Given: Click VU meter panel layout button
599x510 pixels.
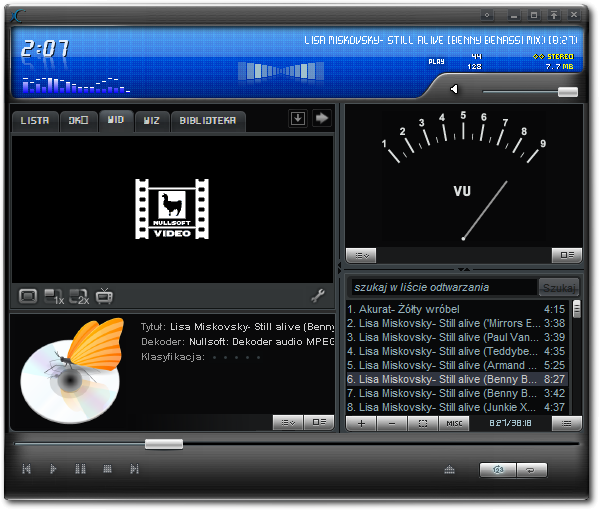Looking at the screenshot, I should (x=567, y=255).
